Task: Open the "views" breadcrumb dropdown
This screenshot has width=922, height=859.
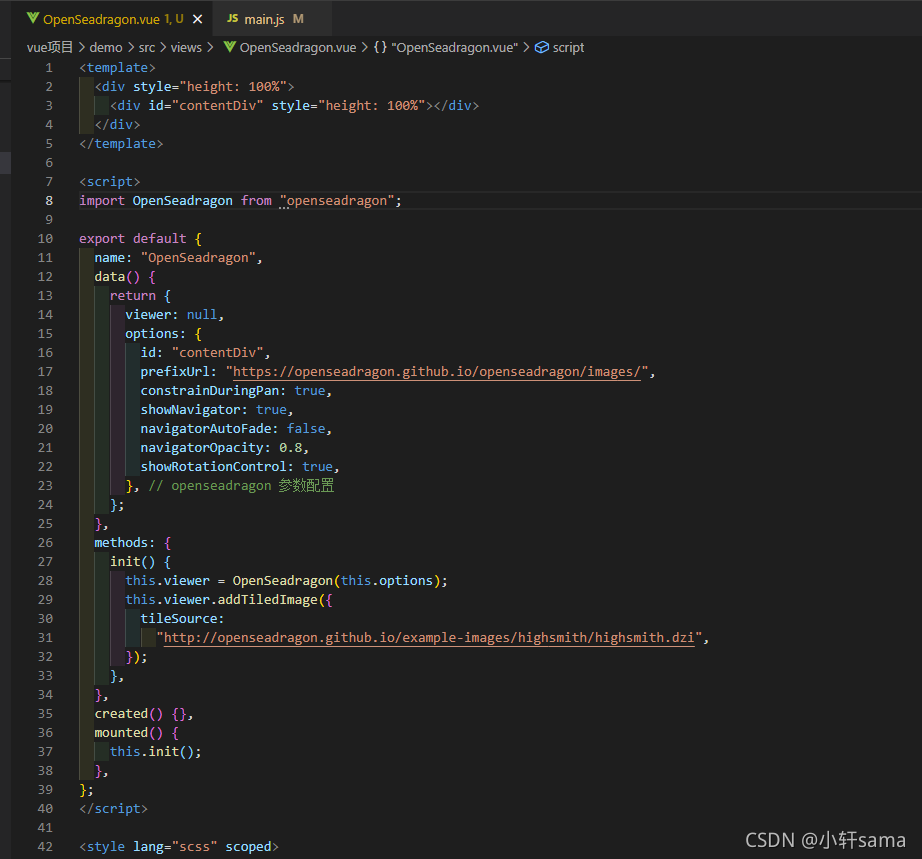Action: tap(186, 47)
